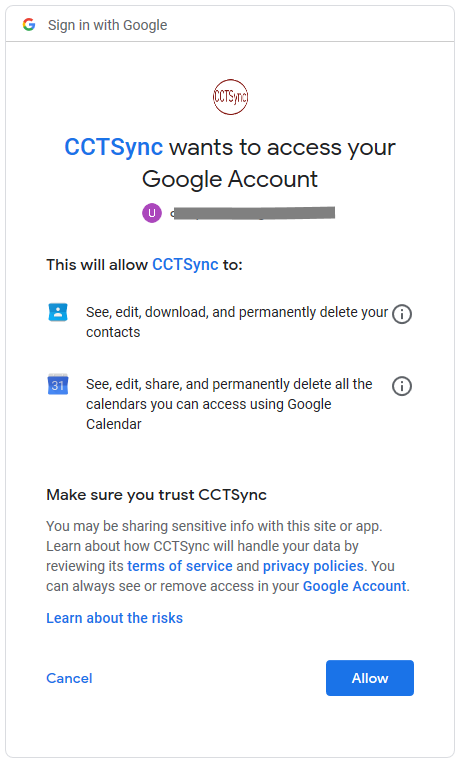Open the terms of service link
Image resolution: width=461 pixels, height=765 pixels.
click(x=180, y=566)
